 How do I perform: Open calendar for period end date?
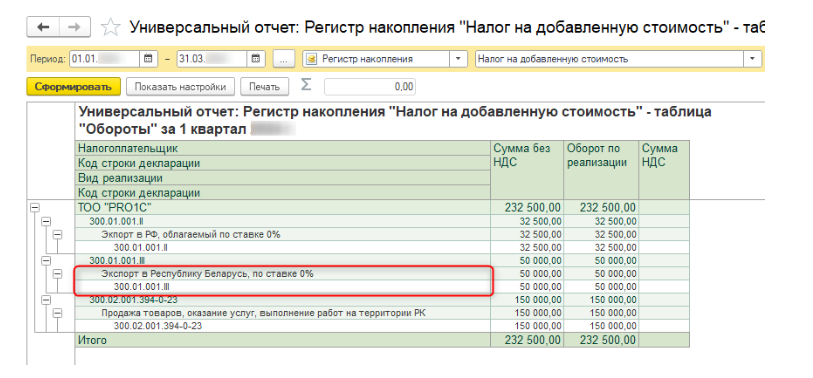click(x=256, y=59)
